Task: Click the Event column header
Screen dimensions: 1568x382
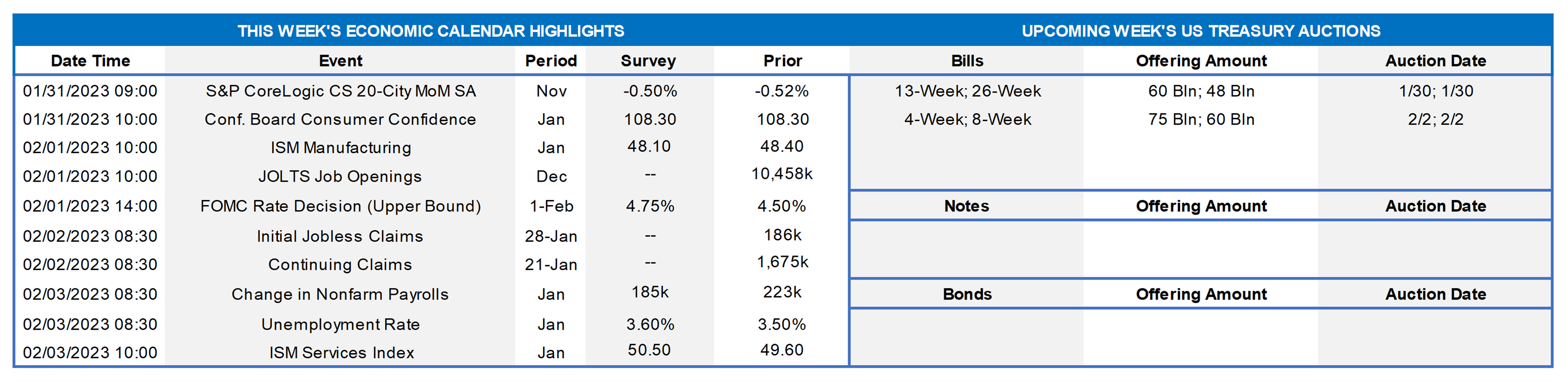Action: pos(340,61)
